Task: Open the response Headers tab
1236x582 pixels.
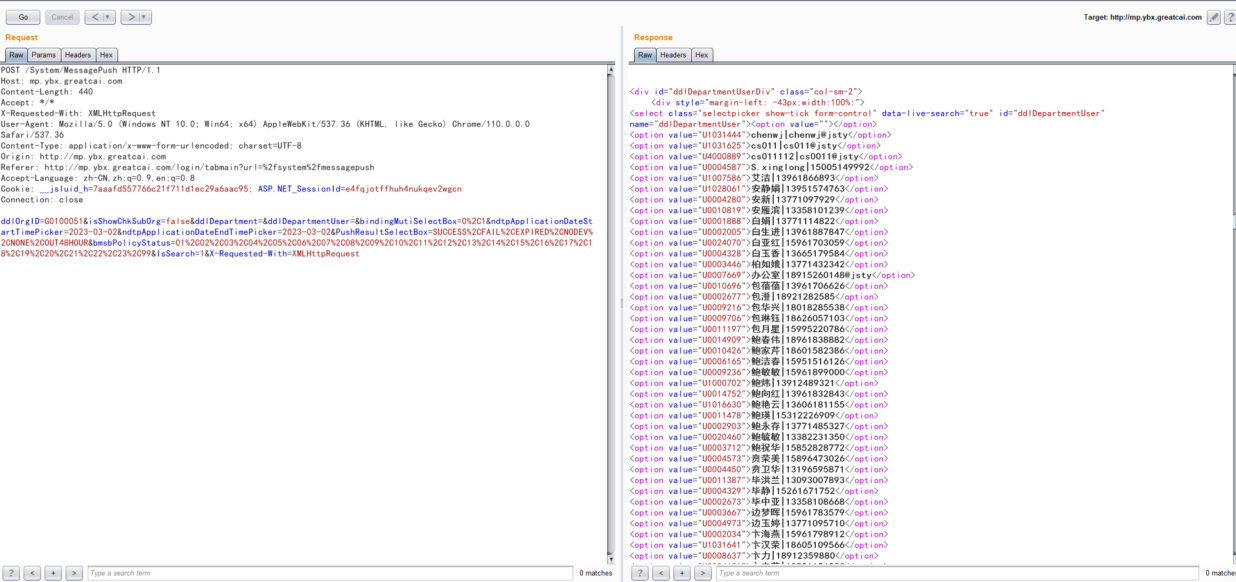Action: point(673,55)
